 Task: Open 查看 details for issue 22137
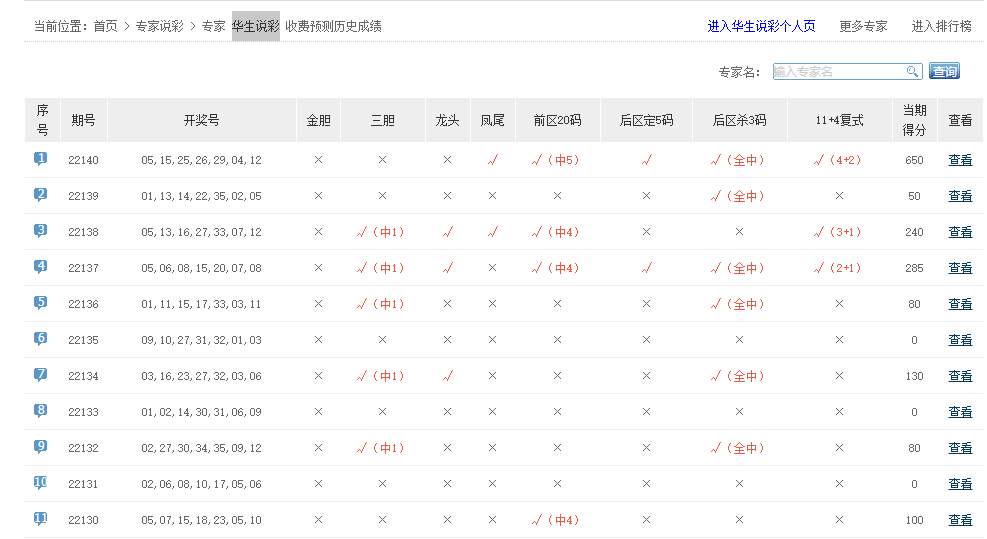(x=960, y=268)
